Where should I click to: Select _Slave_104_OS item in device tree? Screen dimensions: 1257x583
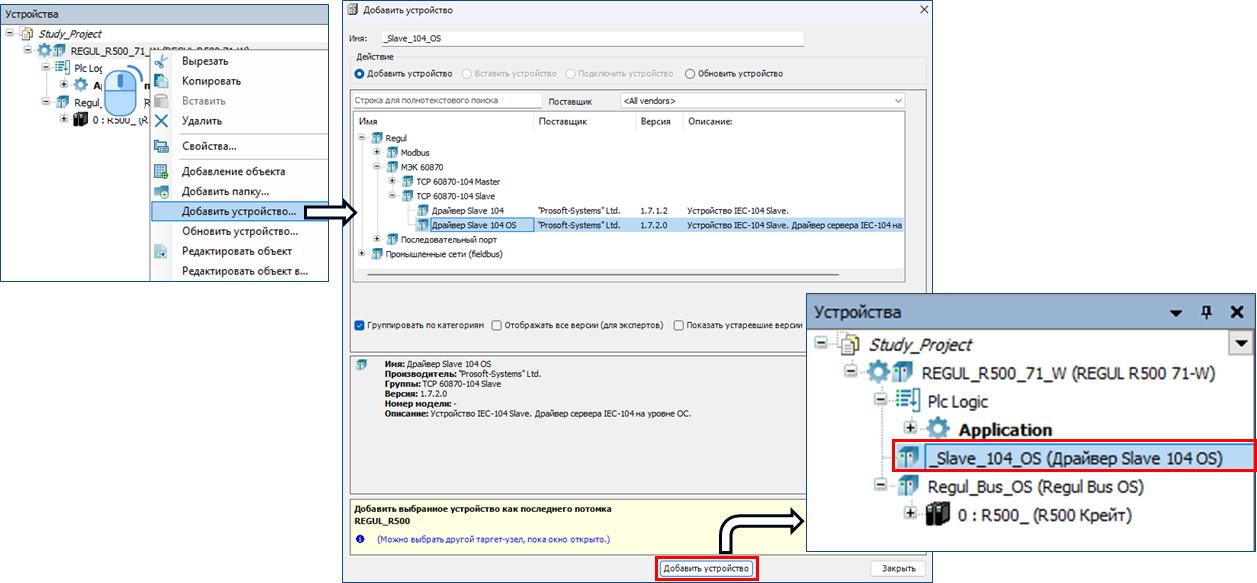click(1060, 458)
